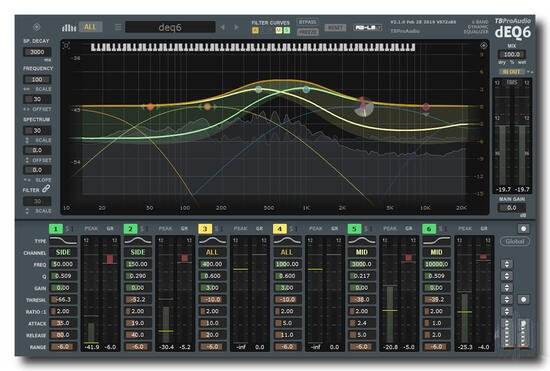Click the global up-down stepper in threshold row
This screenshot has height=371, width=550.
tap(507, 299)
